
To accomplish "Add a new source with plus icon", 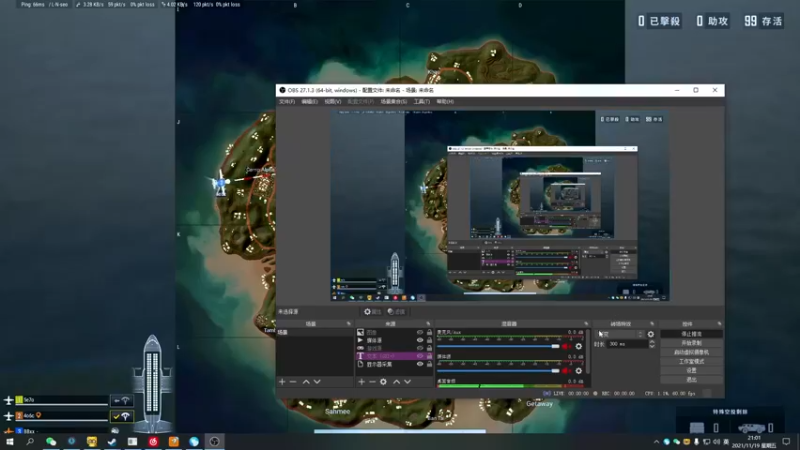I will click(x=361, y=382).
